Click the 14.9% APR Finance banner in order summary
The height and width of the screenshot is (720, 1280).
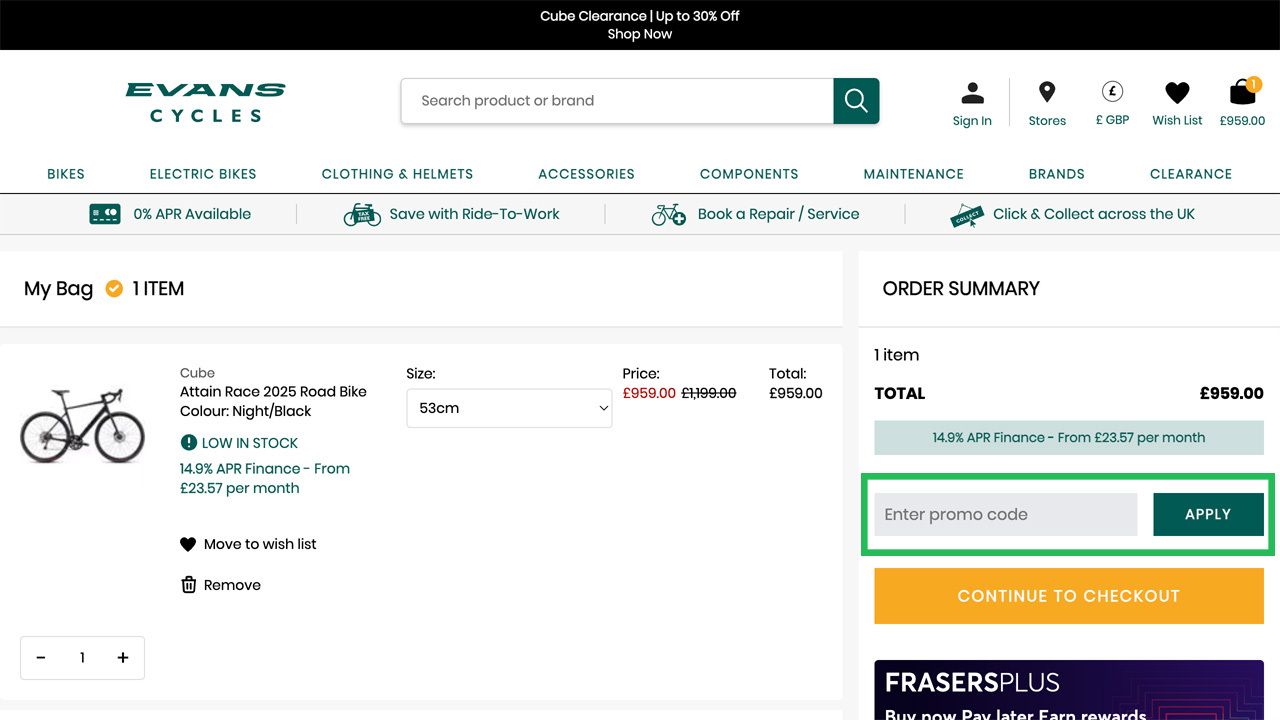[1069, 437]
